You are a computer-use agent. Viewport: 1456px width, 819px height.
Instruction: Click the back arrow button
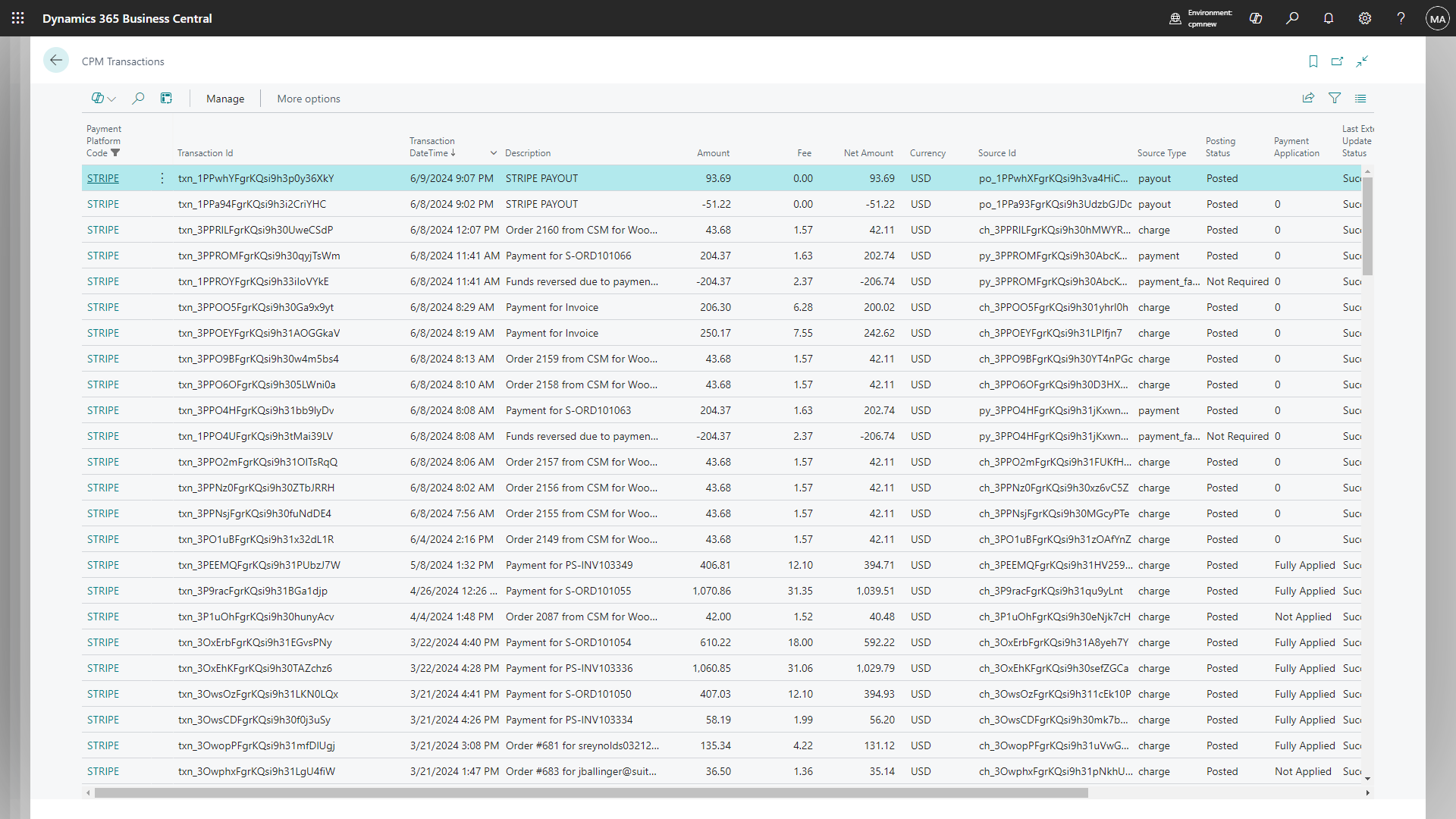click(56, 61)
